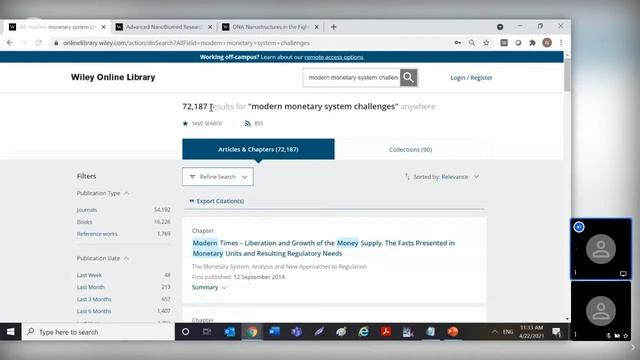This screenshot has height=360, width=640.
Task: Switch to the Advanced NanoBiomed Research browser tab
Action: pos(163,27)
